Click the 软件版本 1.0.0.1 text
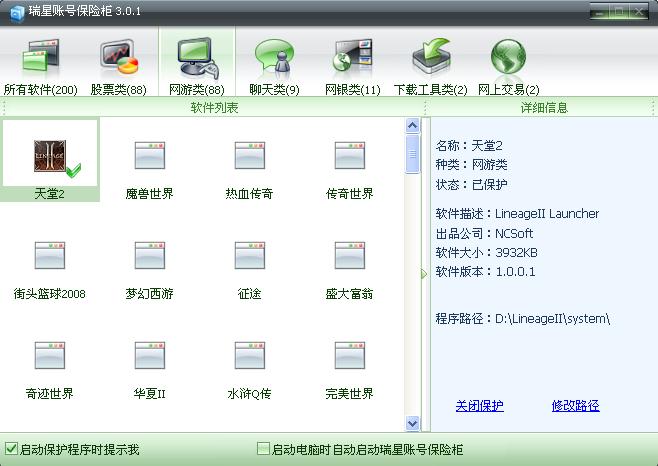Viewport: 658px width, 466px height. 486,272
